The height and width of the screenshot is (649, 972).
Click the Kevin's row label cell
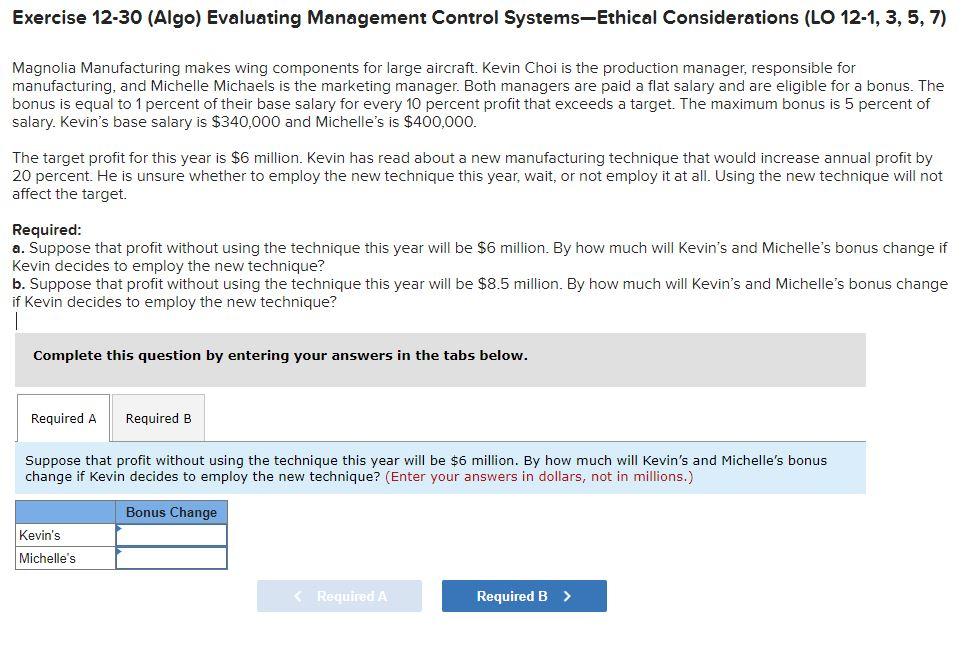[65, 535]
